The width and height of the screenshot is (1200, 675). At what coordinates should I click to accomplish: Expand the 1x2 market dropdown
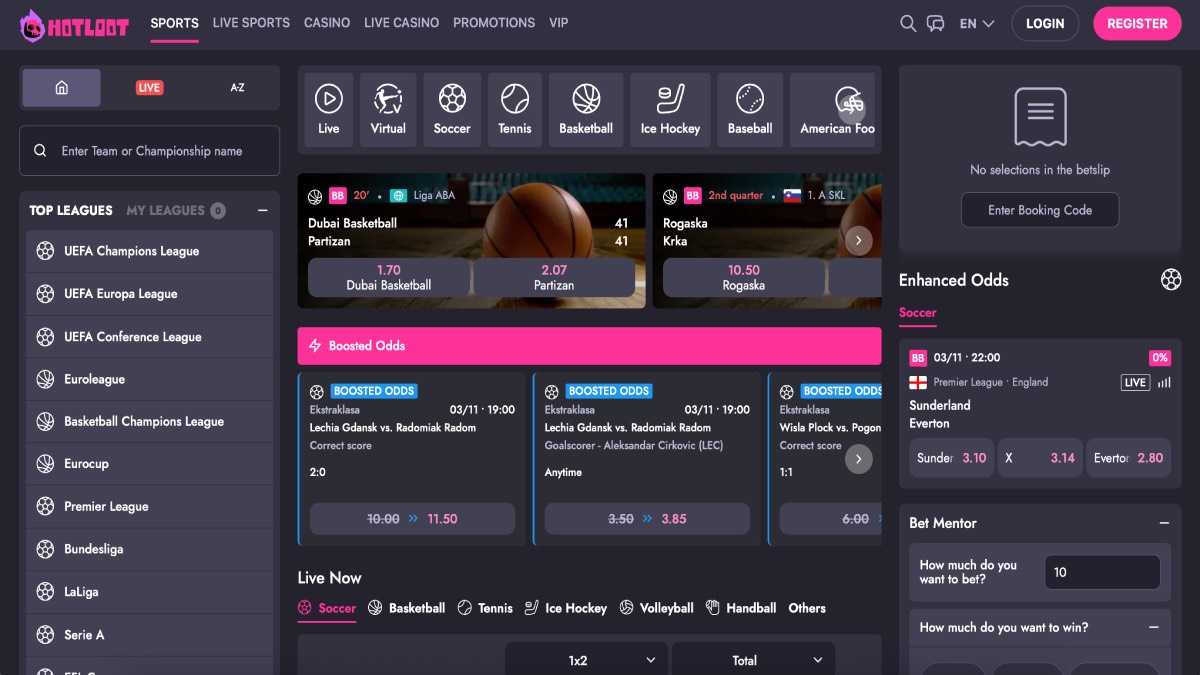coord(585,660)
